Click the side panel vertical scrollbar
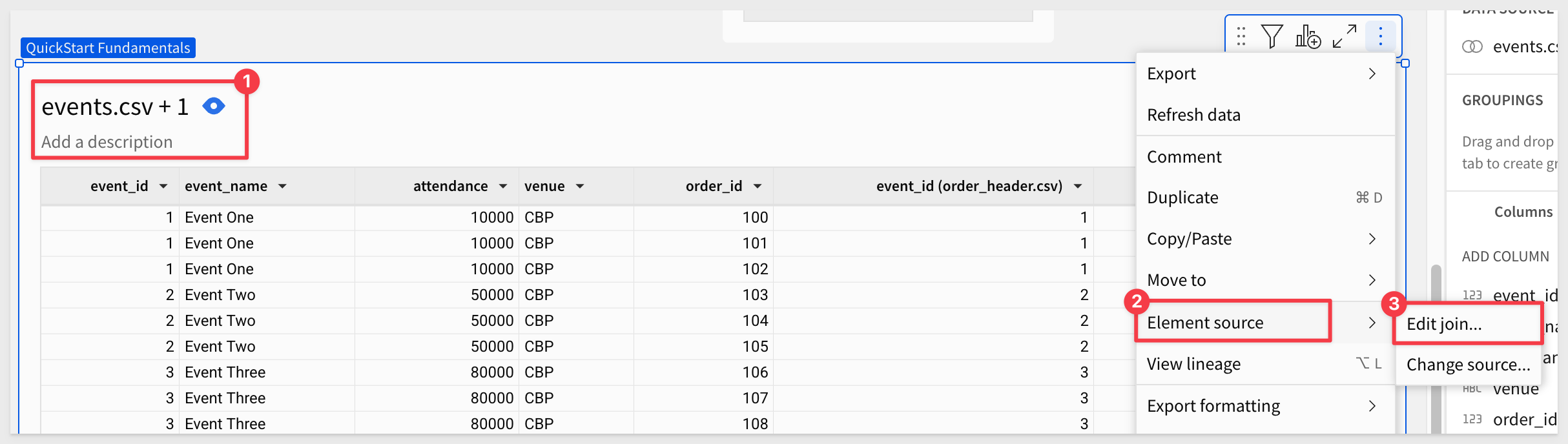The image size is (1568, 444). point(1436,348)
